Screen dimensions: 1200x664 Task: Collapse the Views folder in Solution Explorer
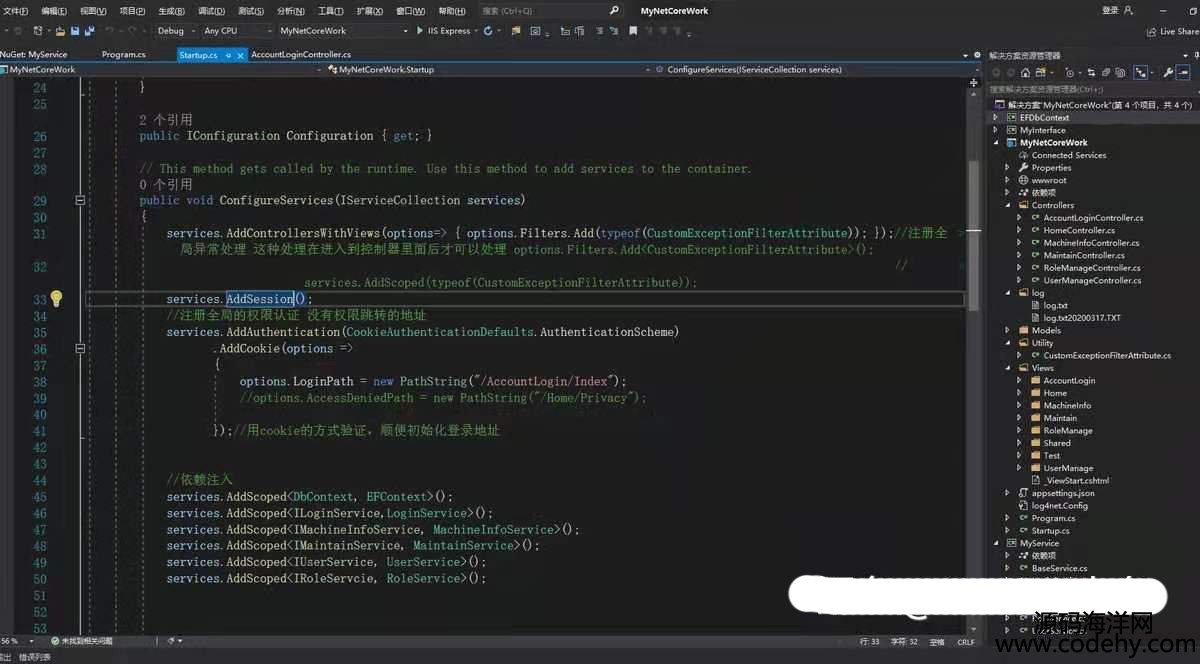pos(1010,368)
